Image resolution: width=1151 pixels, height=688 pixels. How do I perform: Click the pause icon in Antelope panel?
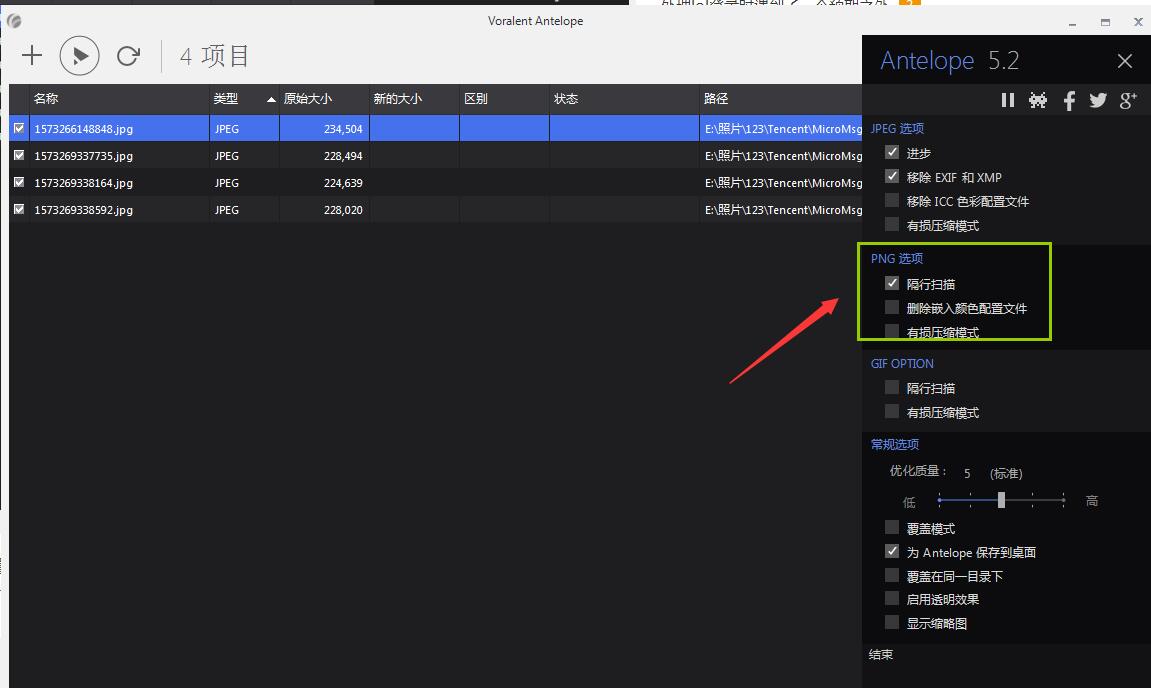1008,100
